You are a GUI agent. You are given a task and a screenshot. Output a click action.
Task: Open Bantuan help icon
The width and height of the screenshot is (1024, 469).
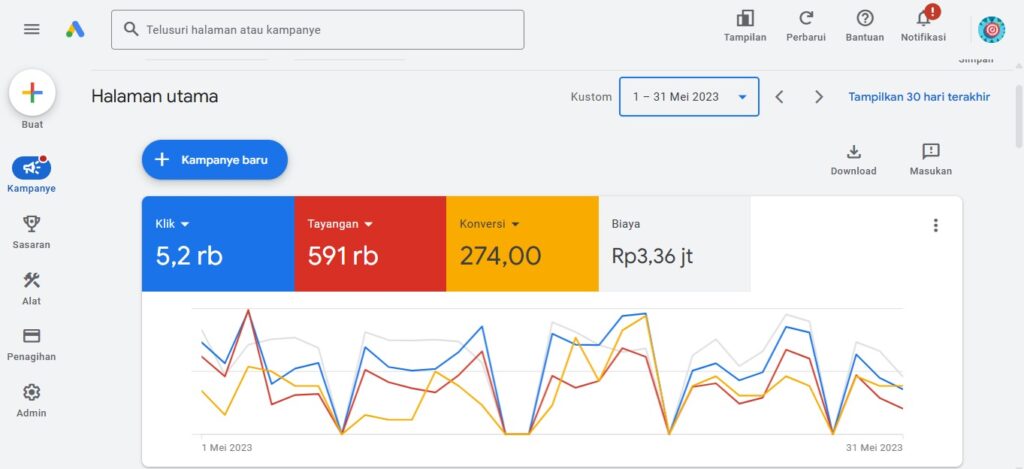pos(865,19)
